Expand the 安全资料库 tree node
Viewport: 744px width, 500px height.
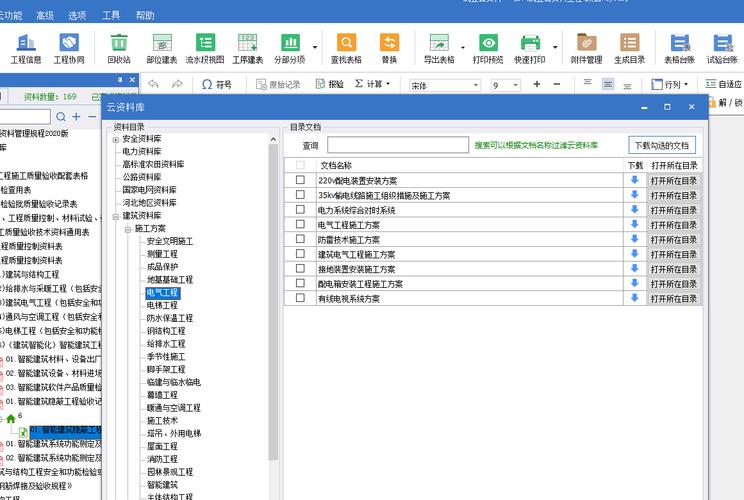(x=115, y=139)
